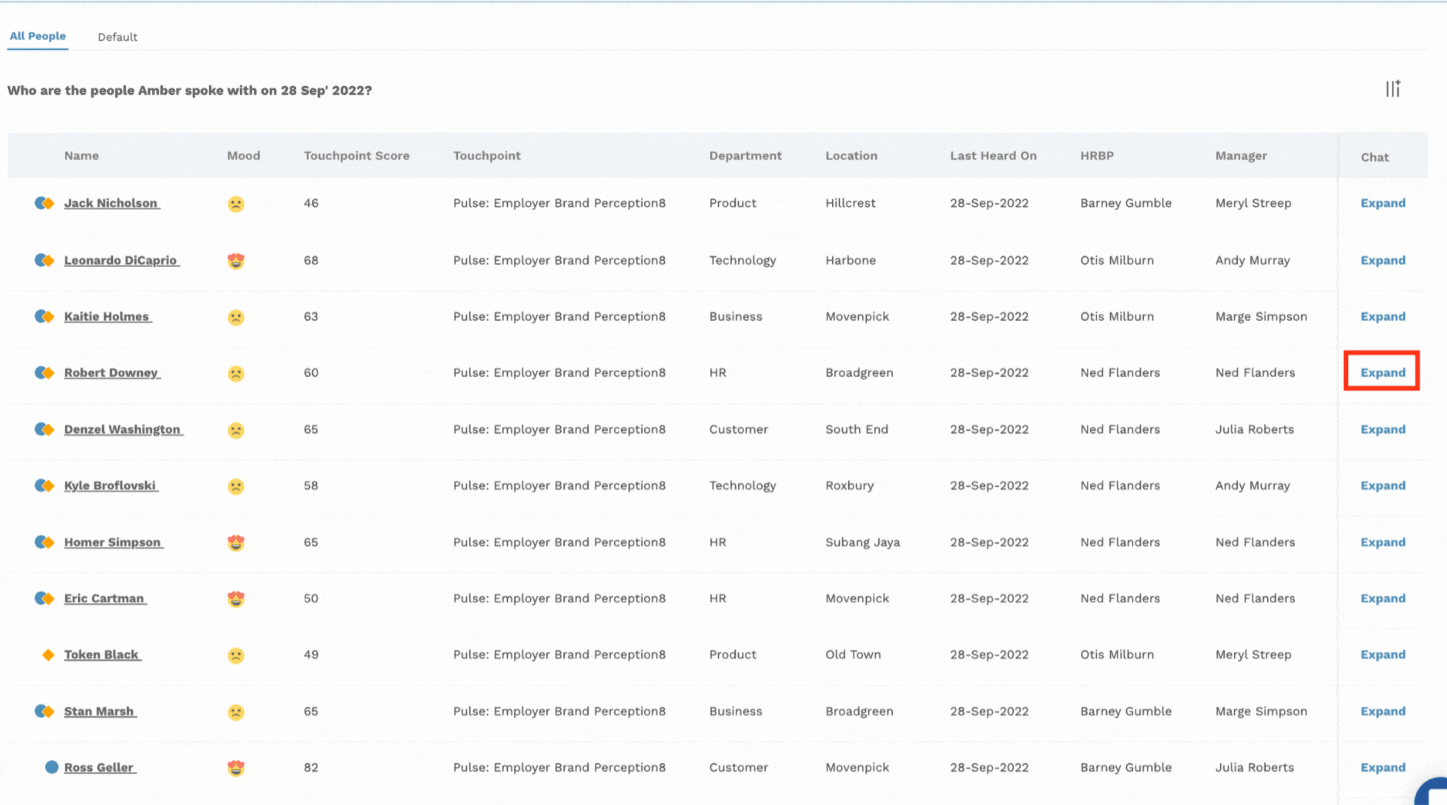The image size is (1447, 805).
Task: Click the Last Heard On column header
Action: (993, 156)
